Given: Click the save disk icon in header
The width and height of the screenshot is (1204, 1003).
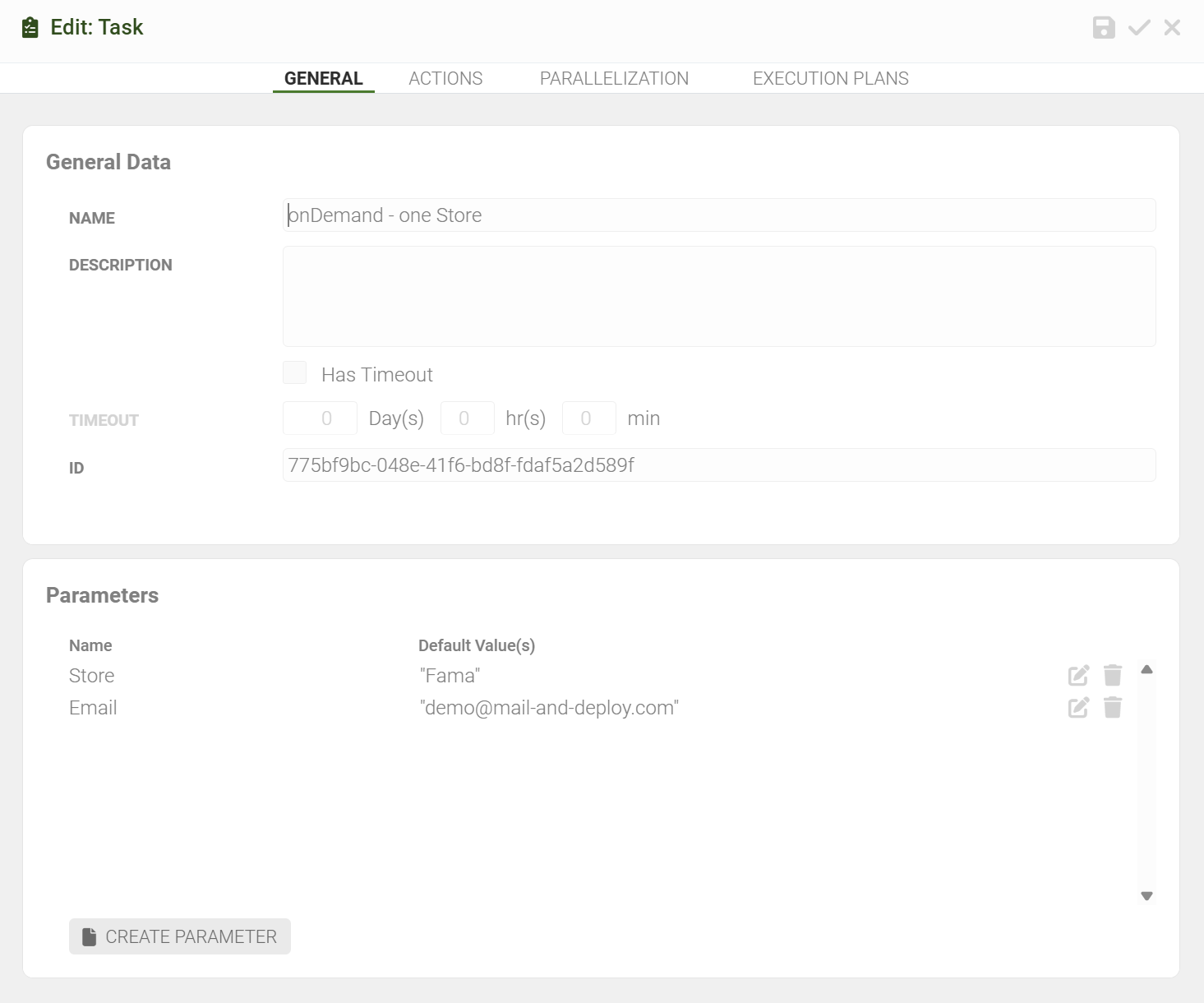Looking at the screenshot, I should 1103,28.
